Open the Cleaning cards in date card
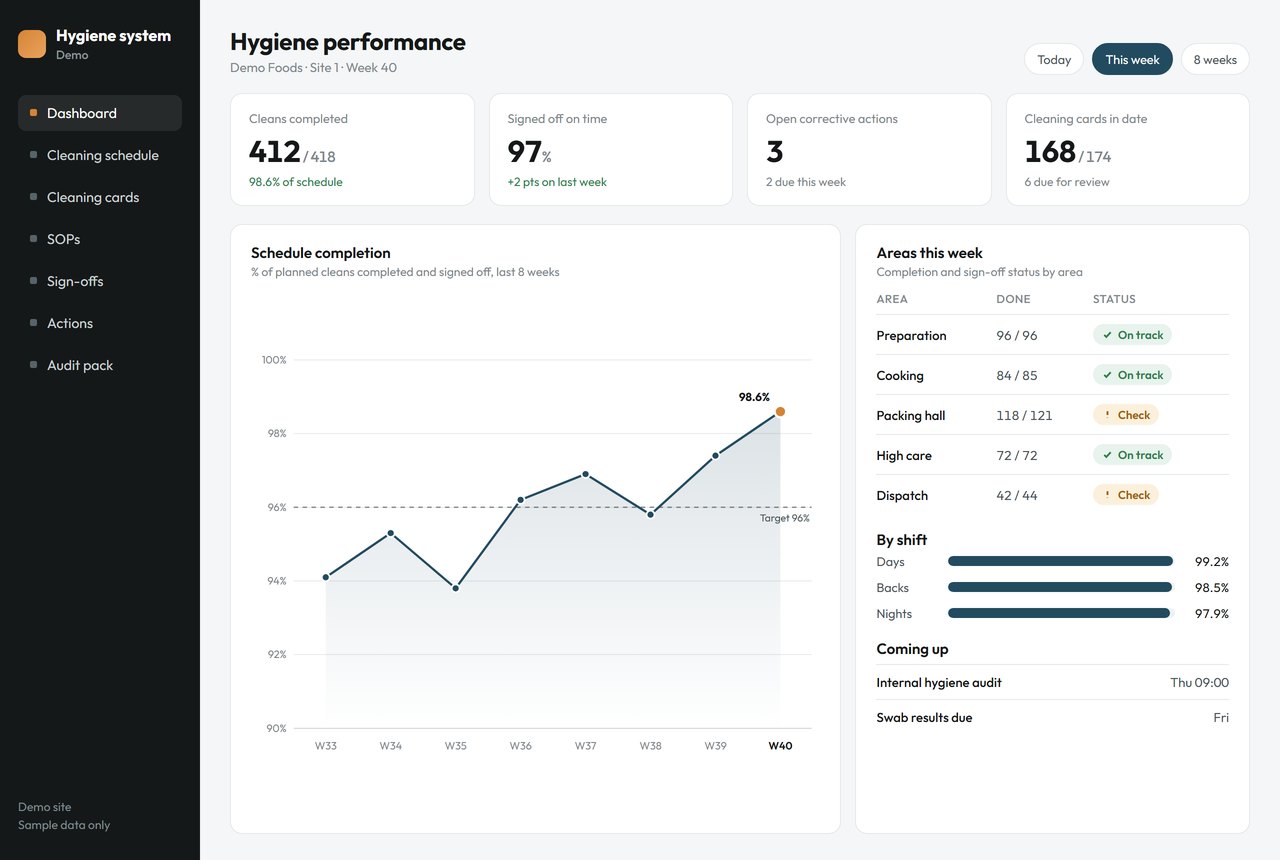 coord(1128,150)
